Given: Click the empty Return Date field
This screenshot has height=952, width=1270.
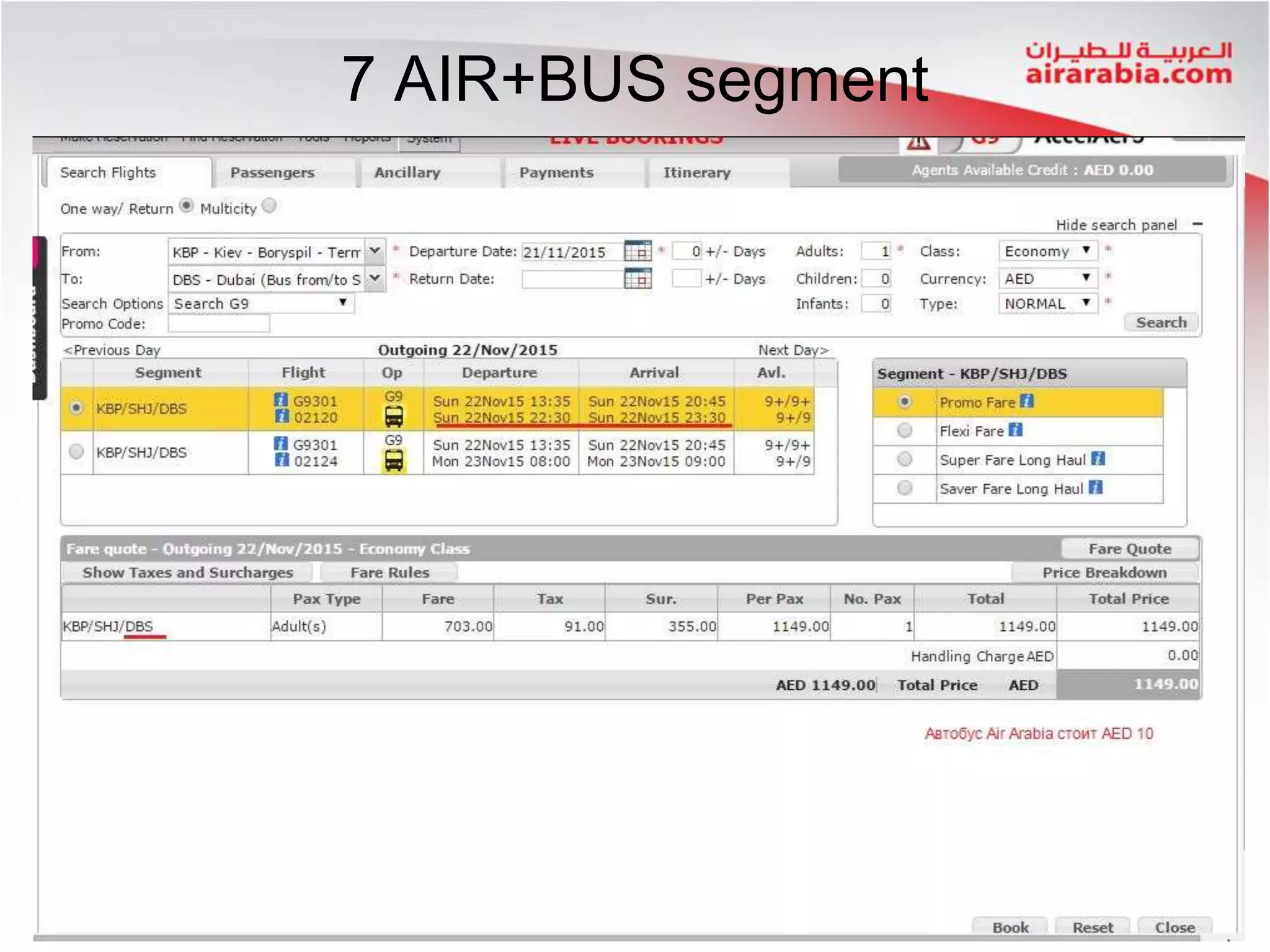Looking at the screenshot, I should [572, 279].
